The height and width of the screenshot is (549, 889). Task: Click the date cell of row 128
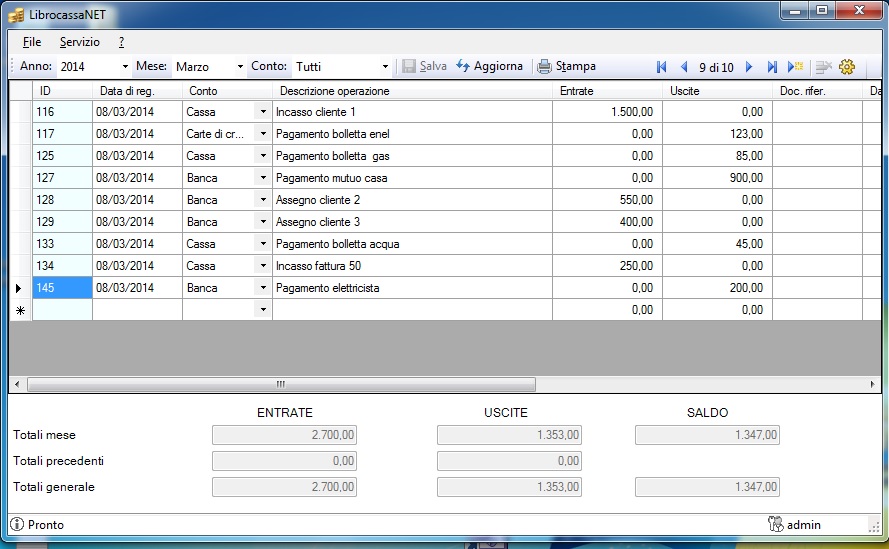click(x=137, y=200)
